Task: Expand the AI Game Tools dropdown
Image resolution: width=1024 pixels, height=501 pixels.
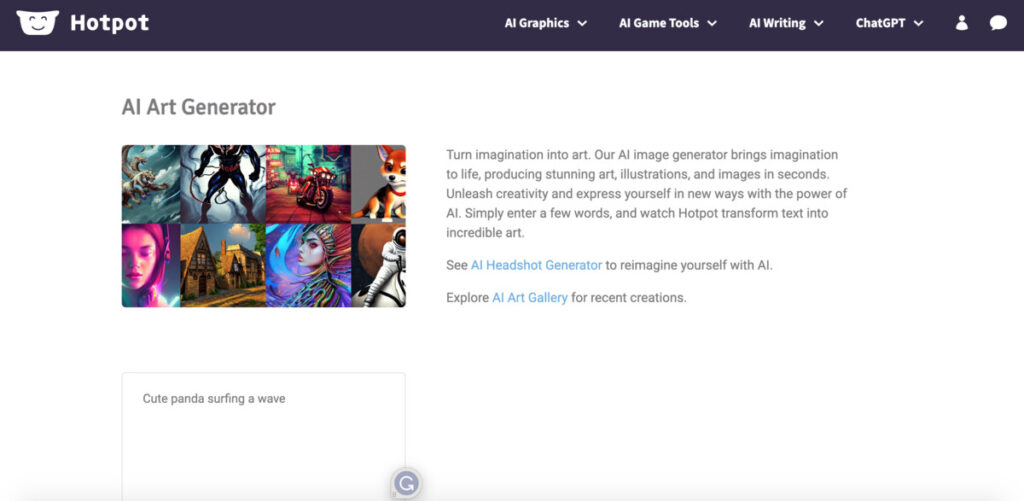Action: (668, 23)
